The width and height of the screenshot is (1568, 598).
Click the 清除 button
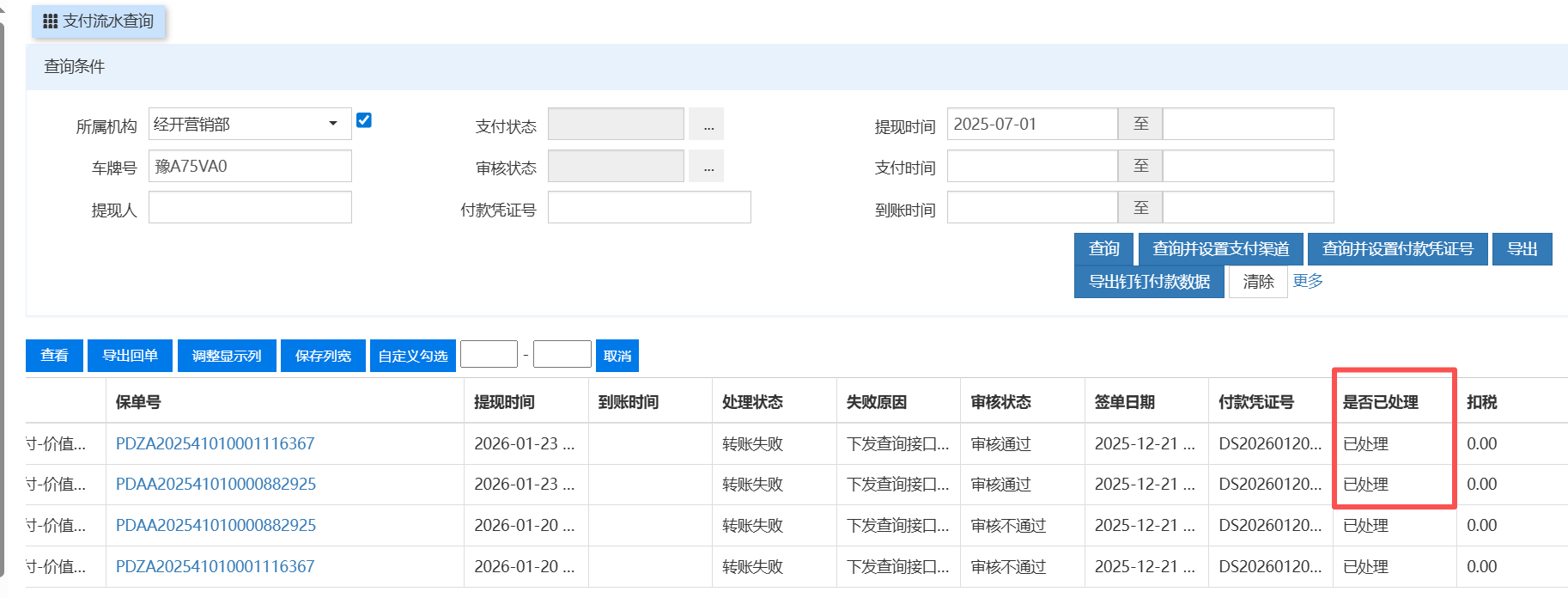click(x=1258, y=282)
